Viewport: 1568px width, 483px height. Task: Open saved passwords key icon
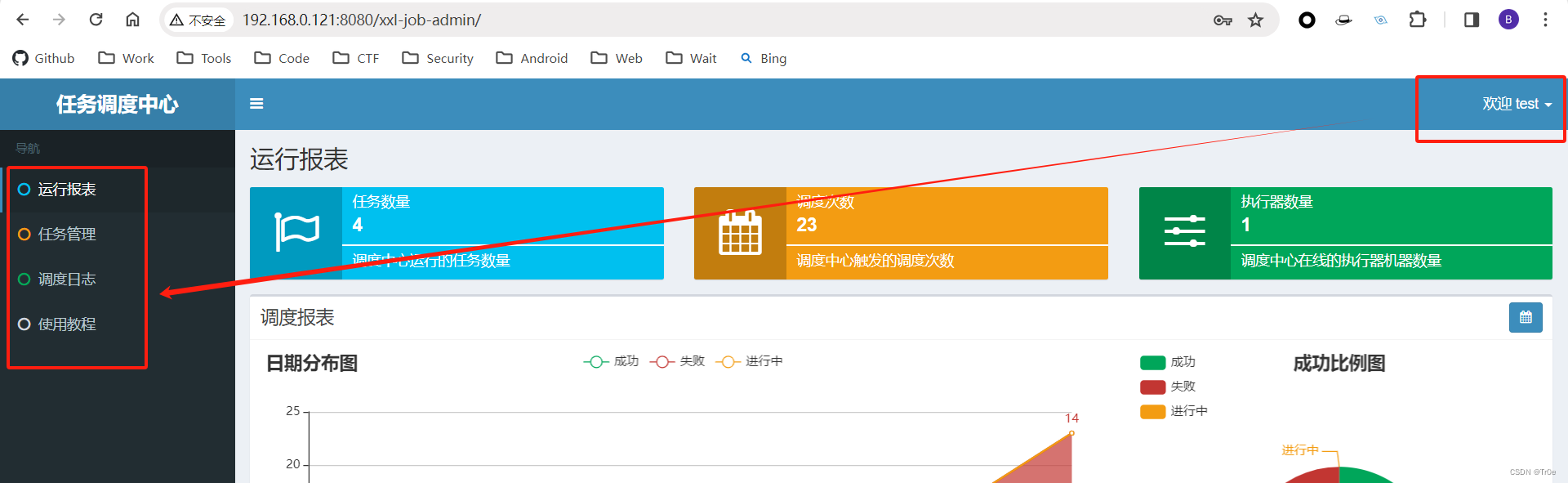tap(1223, 20)
